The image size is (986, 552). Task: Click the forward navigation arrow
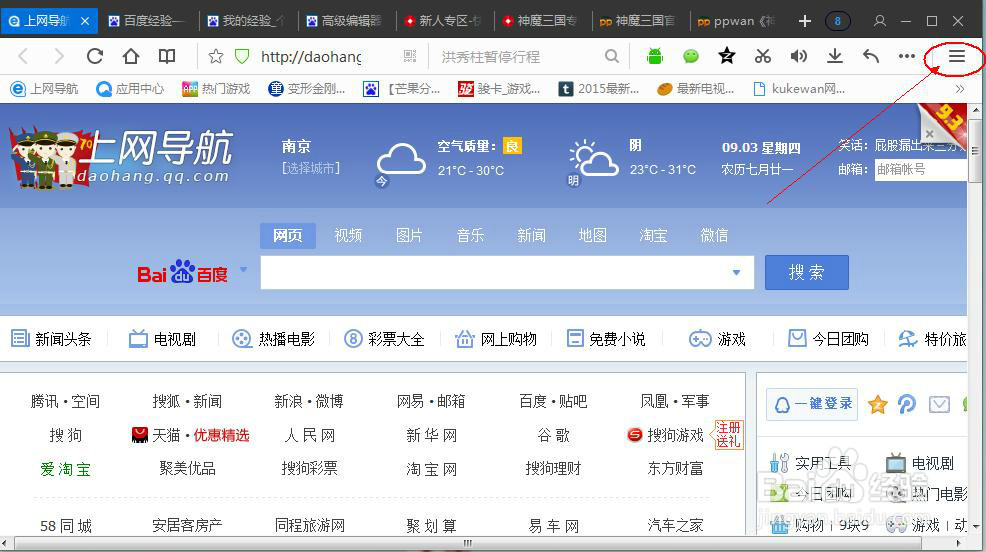pyautogui.click(x=58, y=57)
